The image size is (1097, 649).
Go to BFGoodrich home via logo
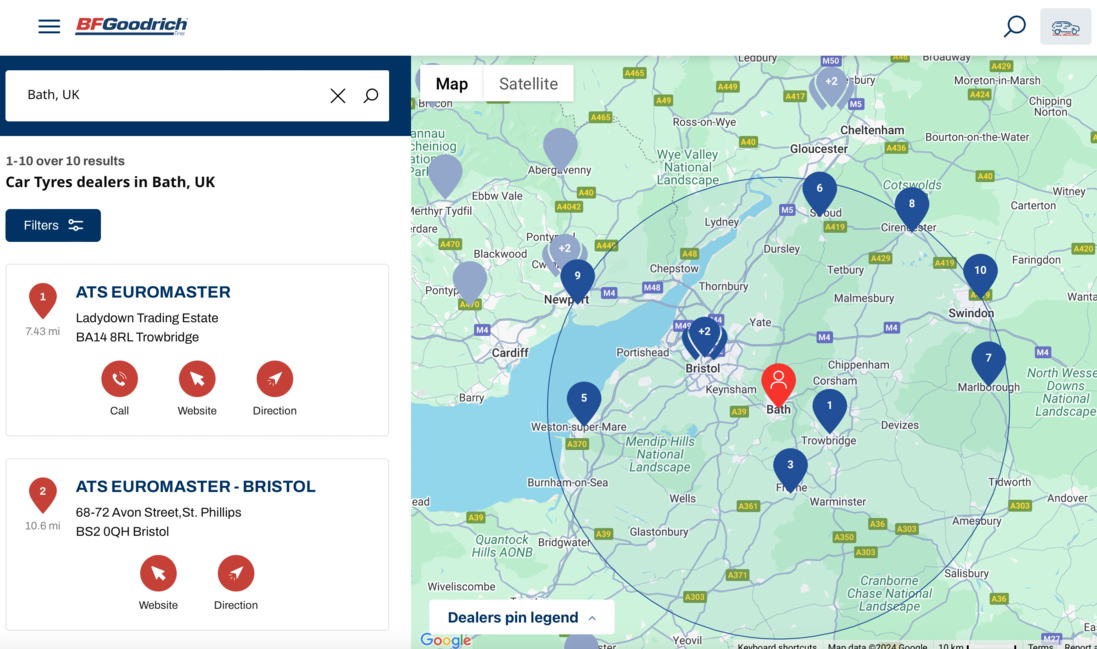pos(132,26)
